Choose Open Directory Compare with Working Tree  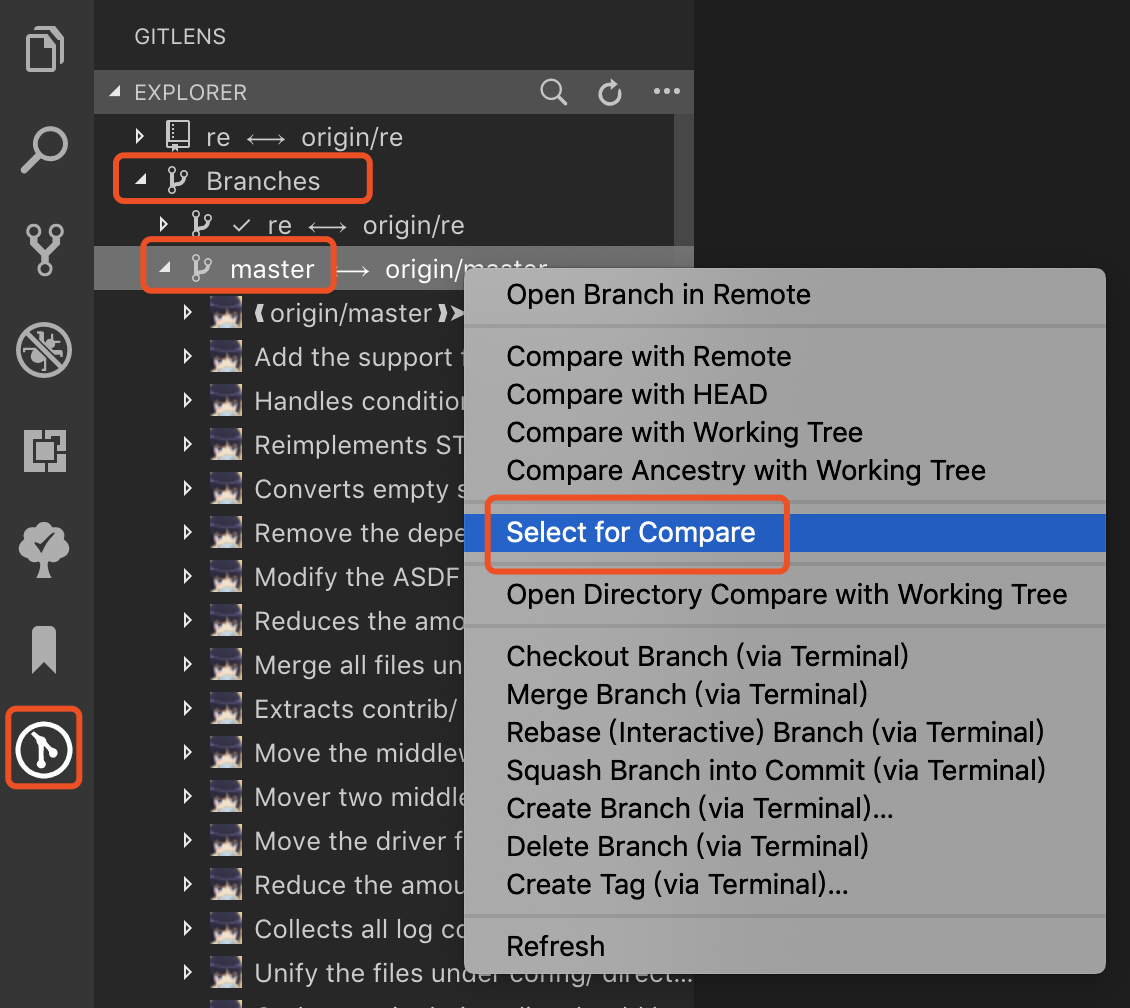[785, 594]
